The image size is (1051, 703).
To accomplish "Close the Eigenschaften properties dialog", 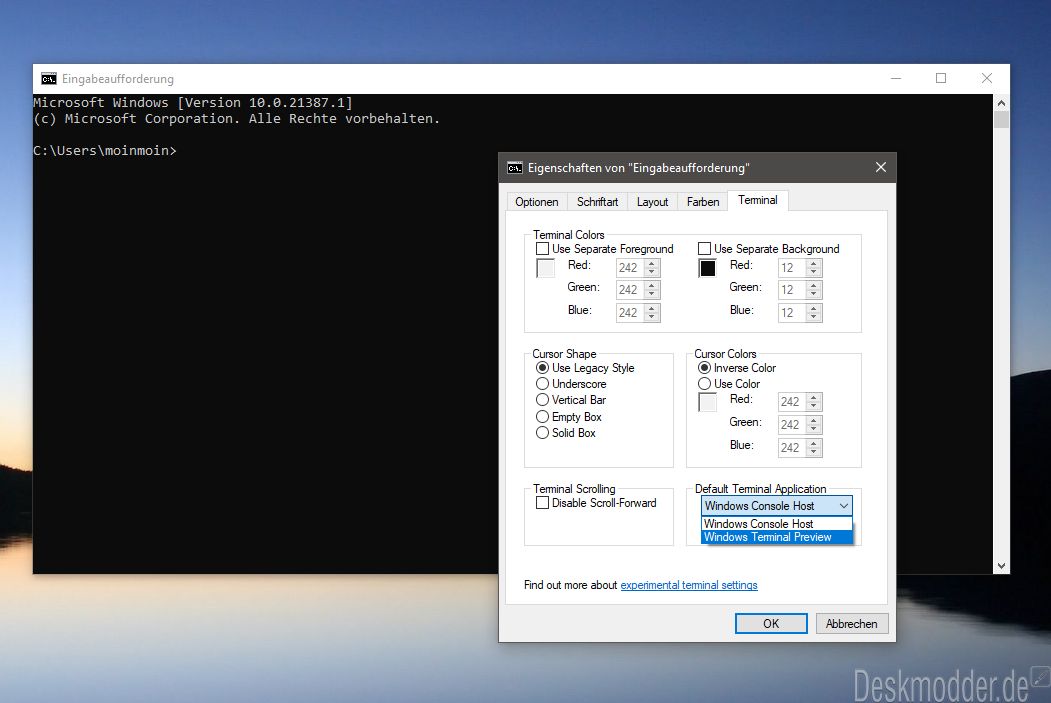I will (x=881, y=167).
